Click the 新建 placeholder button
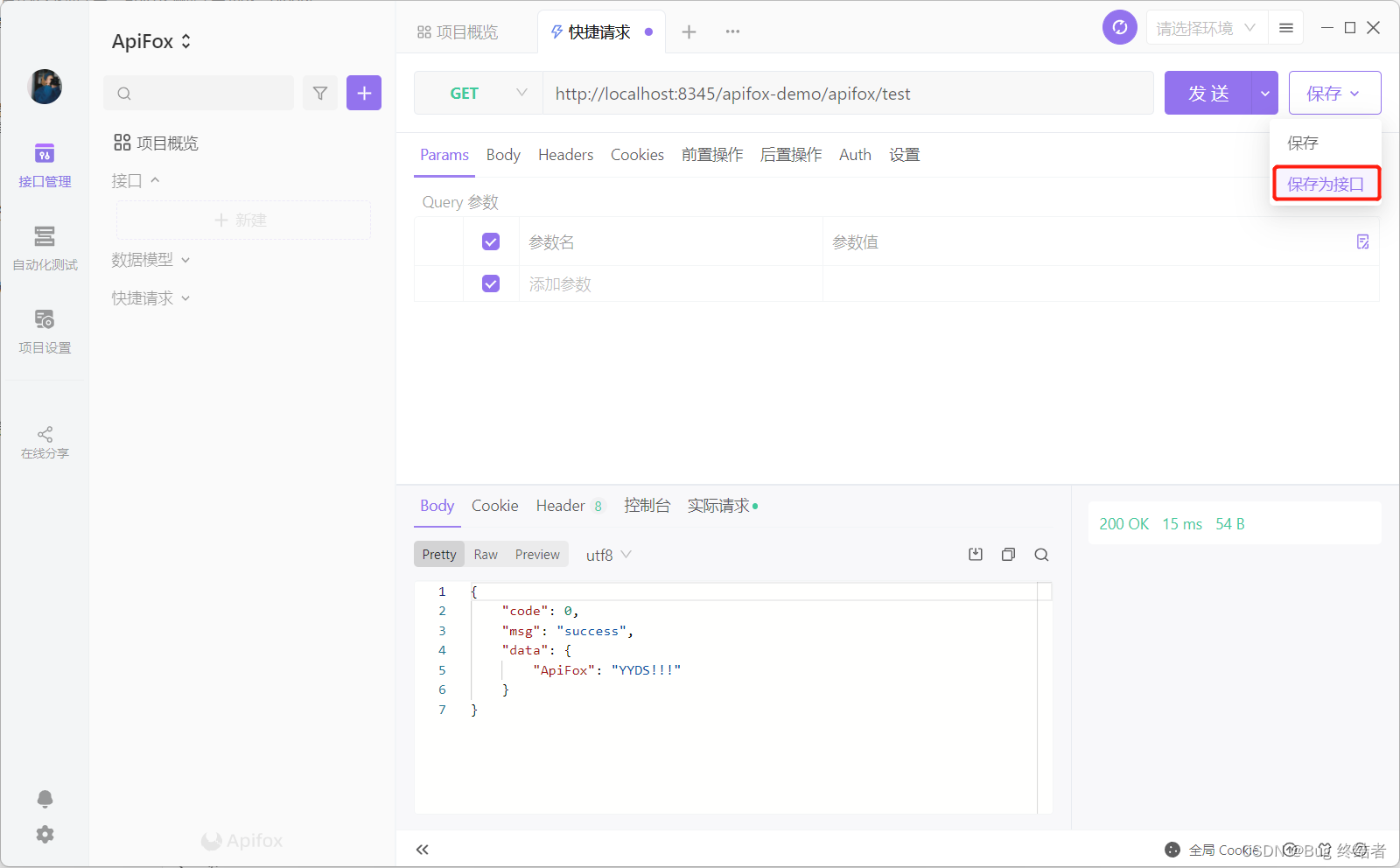Image resolution: width=1400 pixels, height=868 pixels. pyautogui.click(x=243, y=220)
